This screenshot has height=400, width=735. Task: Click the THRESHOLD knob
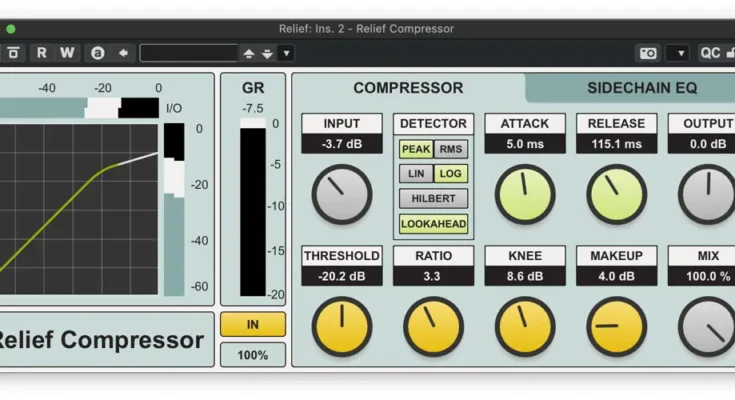342,326
